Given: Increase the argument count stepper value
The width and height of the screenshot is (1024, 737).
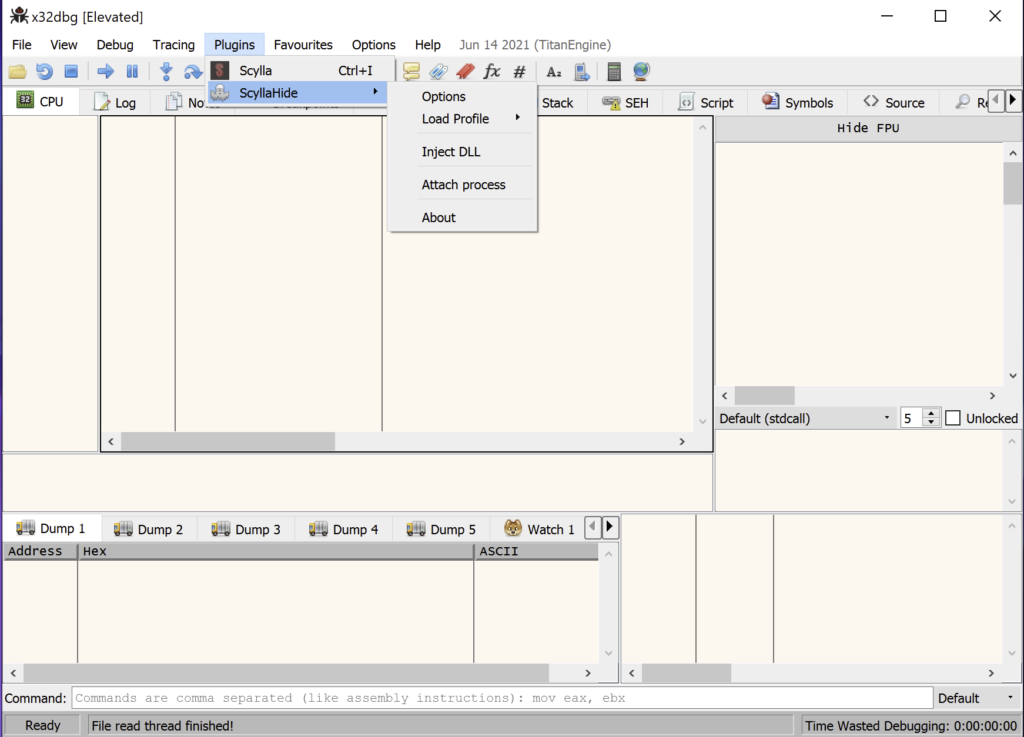Looking at the screenshot, I should click(x=930, y=413).
